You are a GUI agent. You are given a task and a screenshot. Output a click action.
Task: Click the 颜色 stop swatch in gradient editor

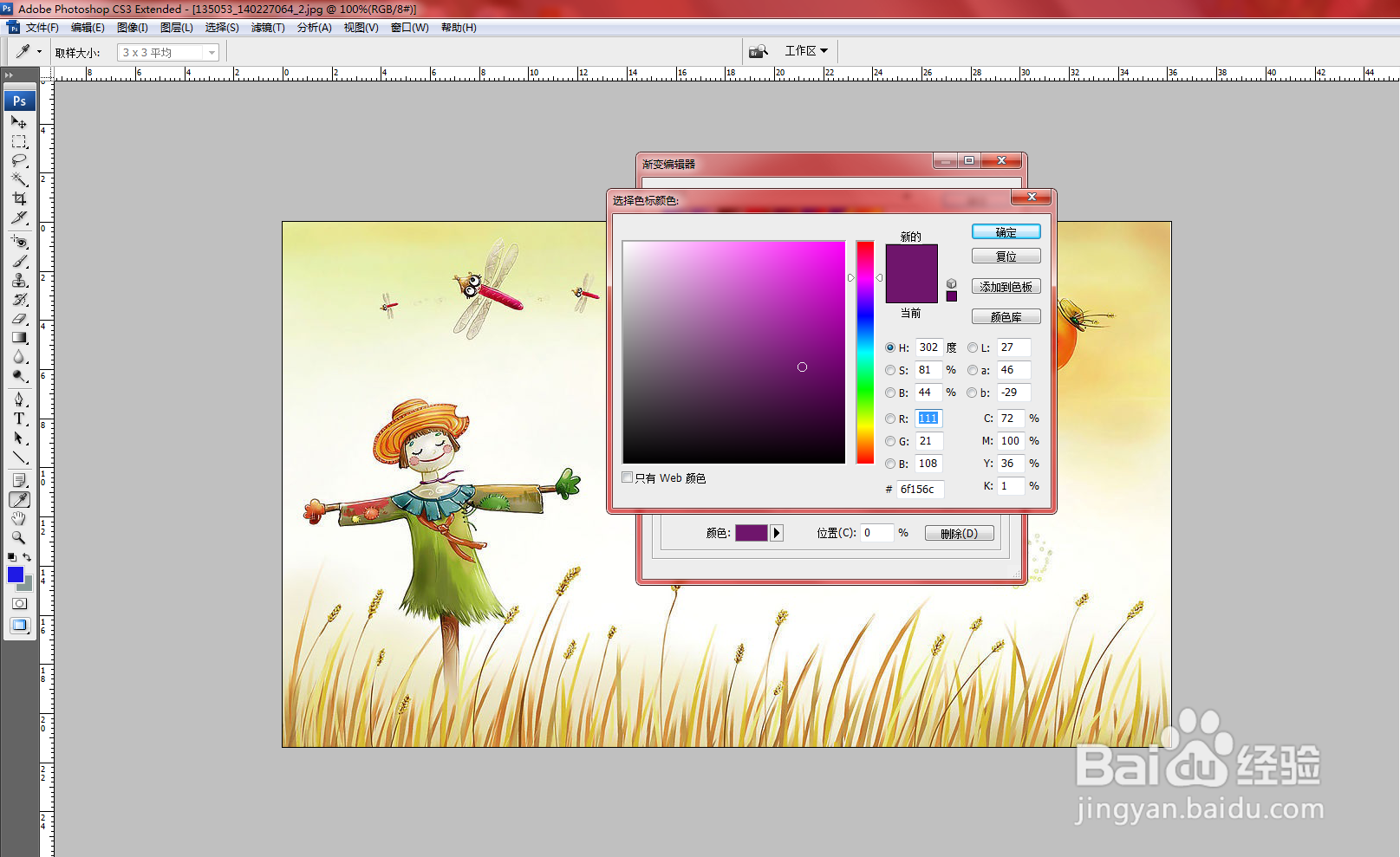pyautogui.click(x=752, y=533)
